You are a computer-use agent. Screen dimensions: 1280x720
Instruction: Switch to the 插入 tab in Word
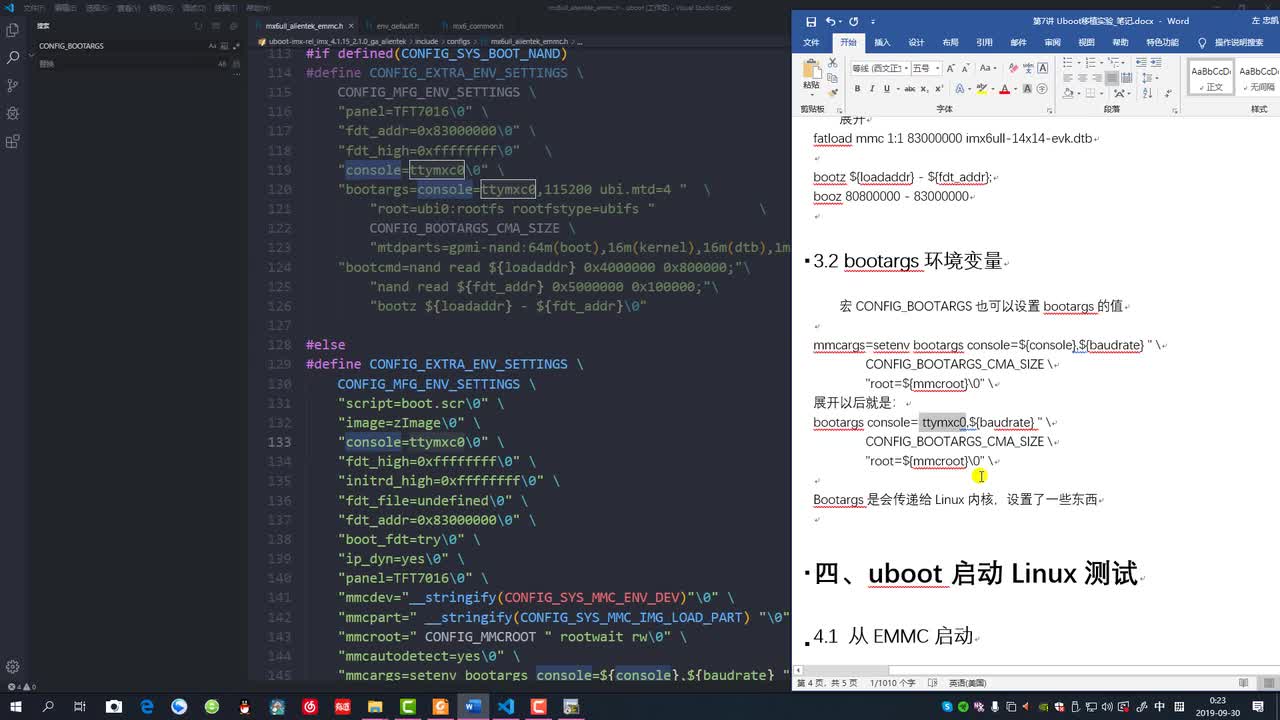(x=882, y=43)
